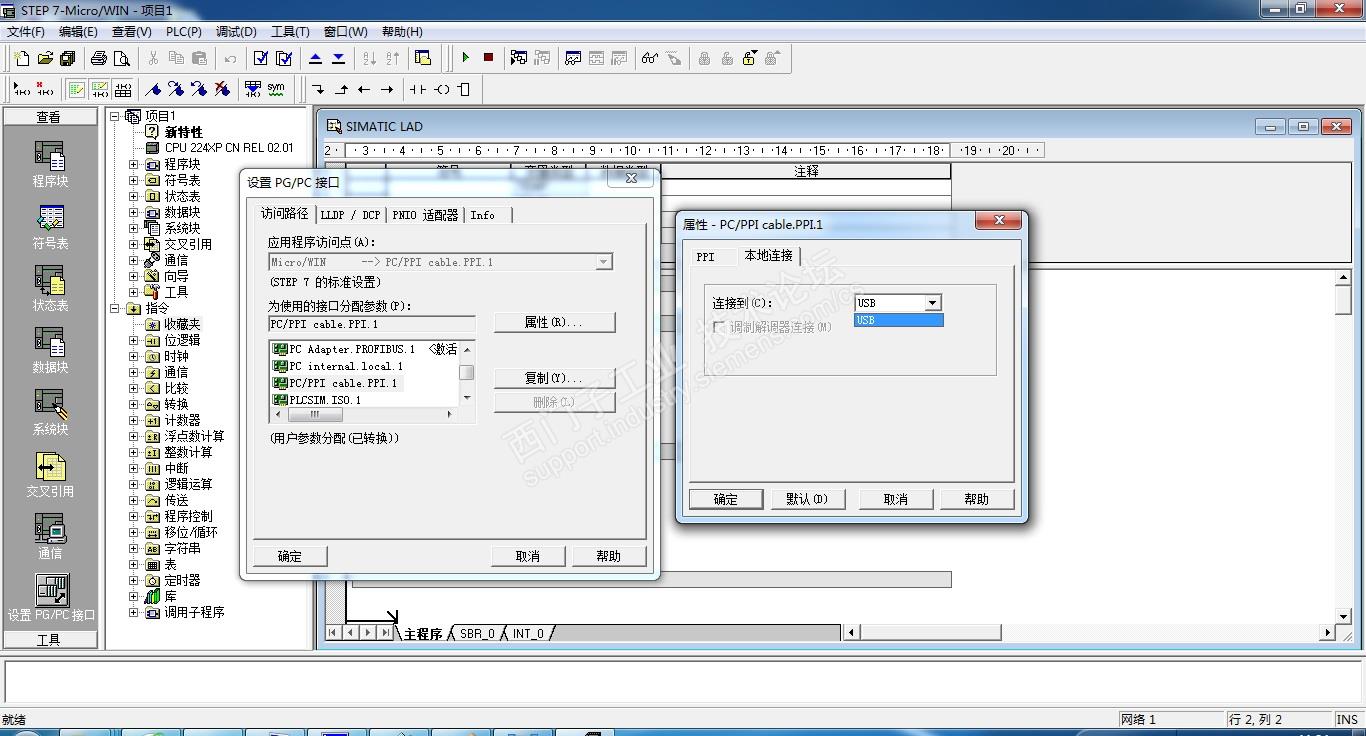Image resolution: width=1366 pixels, height=736 pixels.
Task: Compile the program with the single-check icon
Action: click(x=261, y=58)
